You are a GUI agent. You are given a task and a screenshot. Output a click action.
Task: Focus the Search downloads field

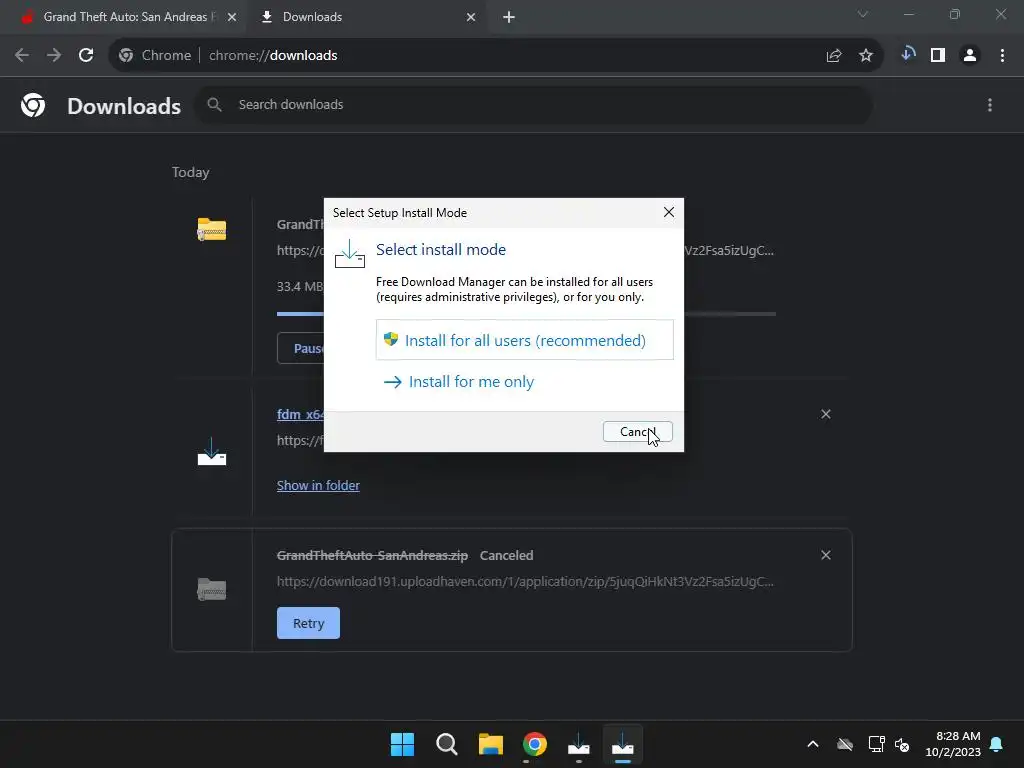533,104
